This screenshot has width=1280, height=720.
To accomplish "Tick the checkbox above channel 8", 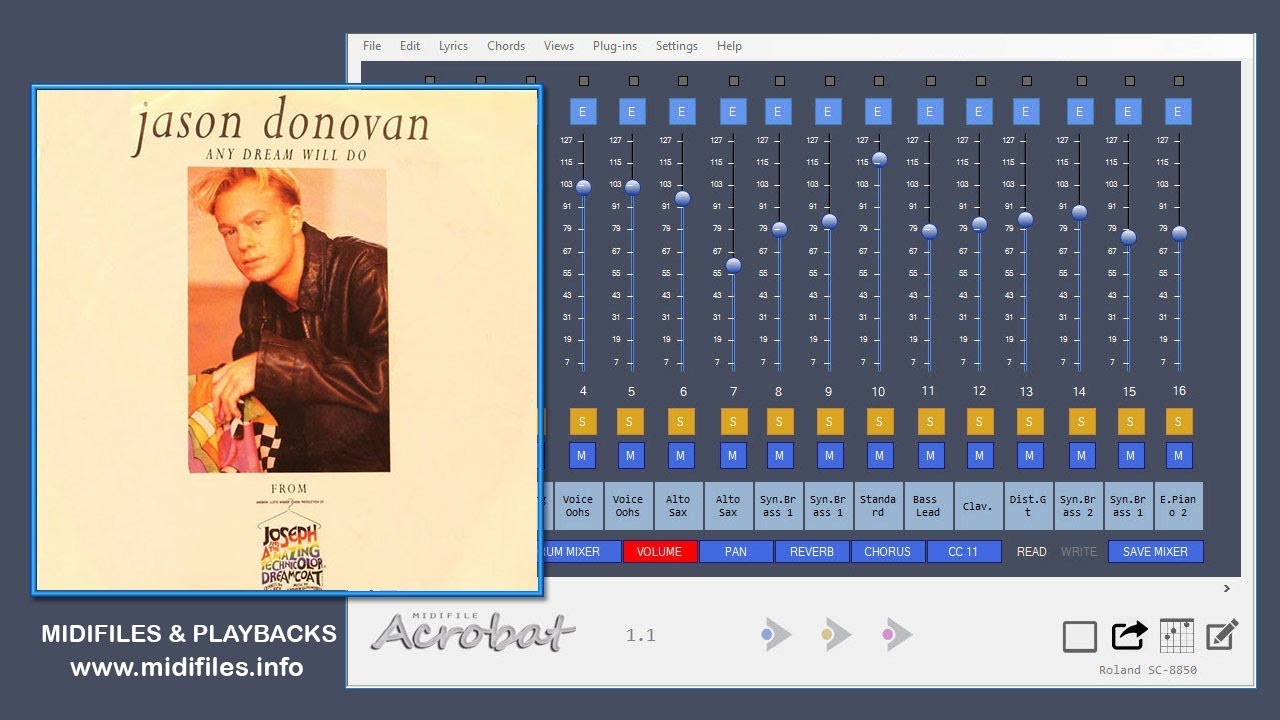I will (781, 81).
